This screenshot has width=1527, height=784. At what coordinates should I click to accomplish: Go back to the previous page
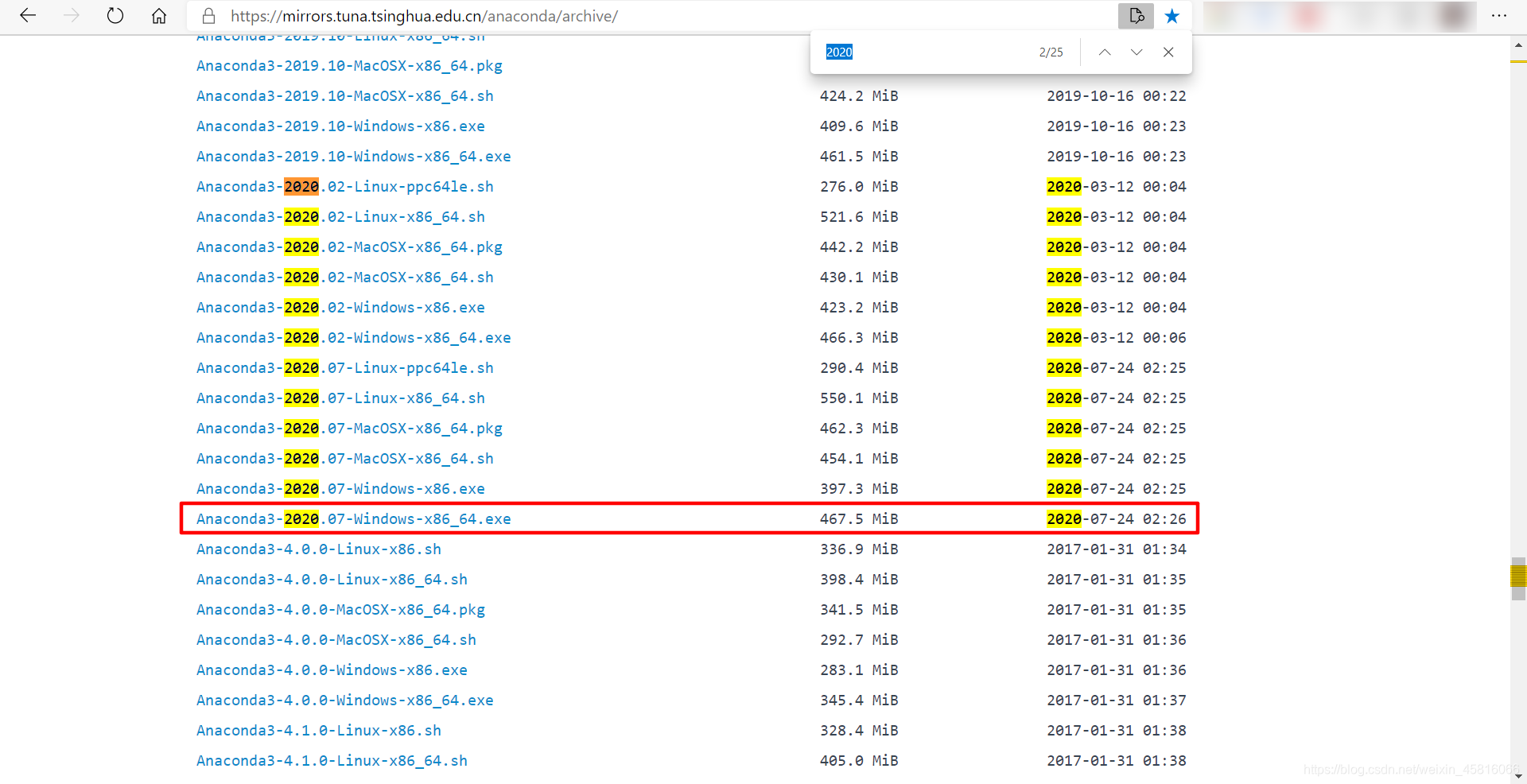click(28, 16)
